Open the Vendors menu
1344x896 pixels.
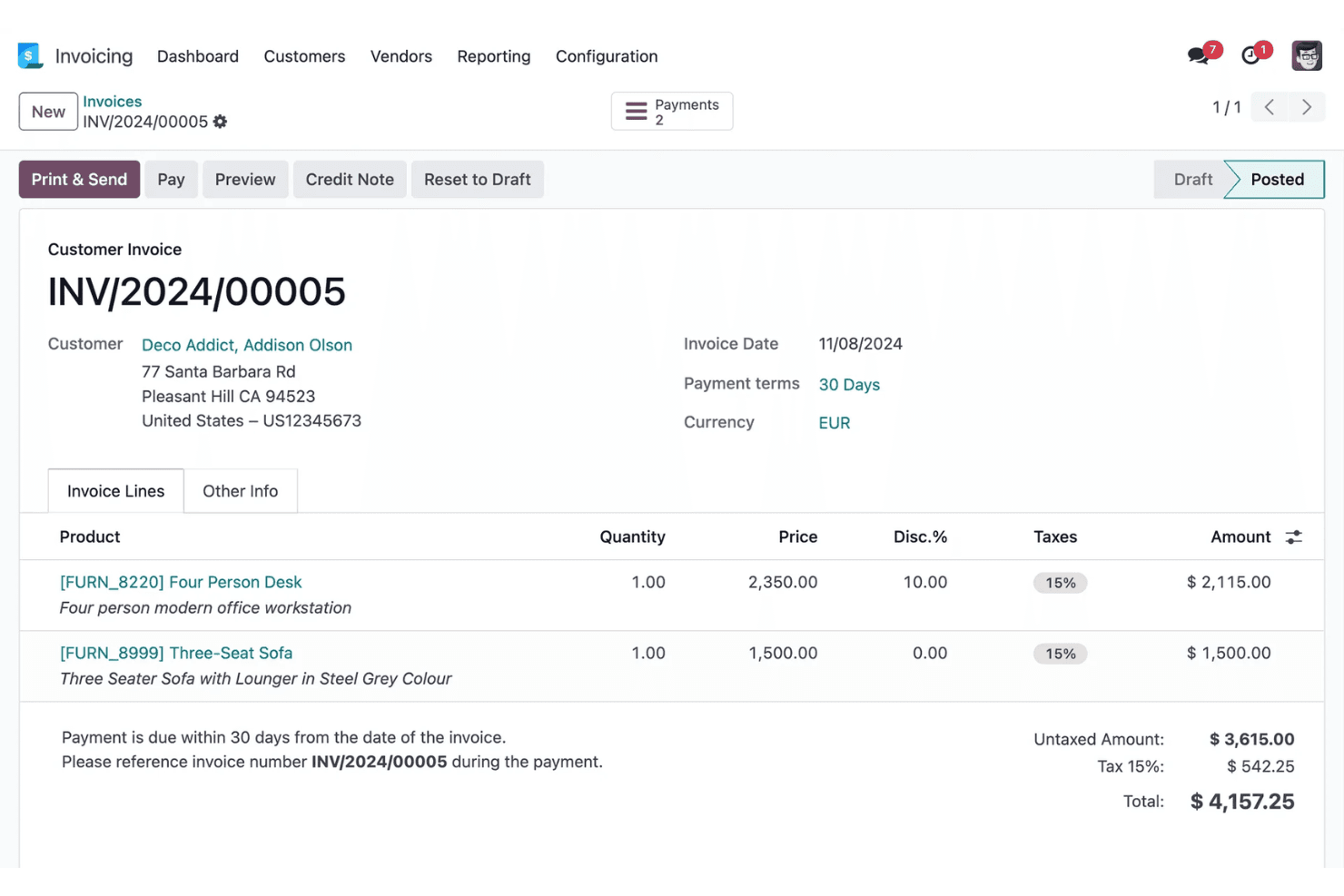tap(401, 56)
